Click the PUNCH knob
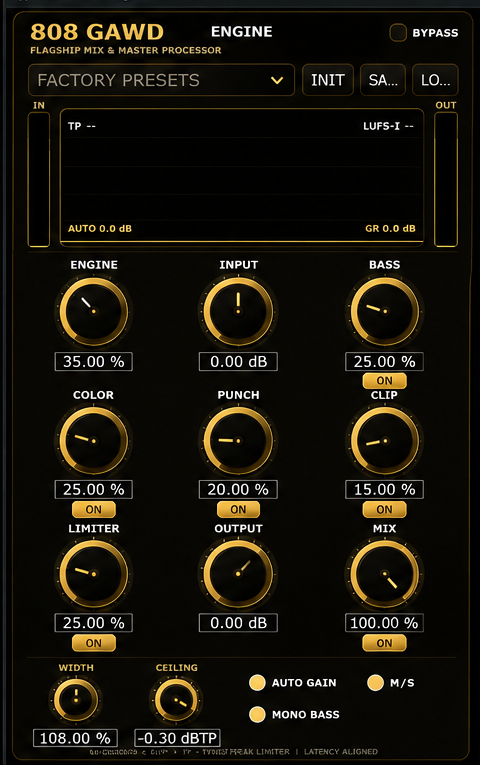The height and width of the screenshot is (765, 480). 238,441
